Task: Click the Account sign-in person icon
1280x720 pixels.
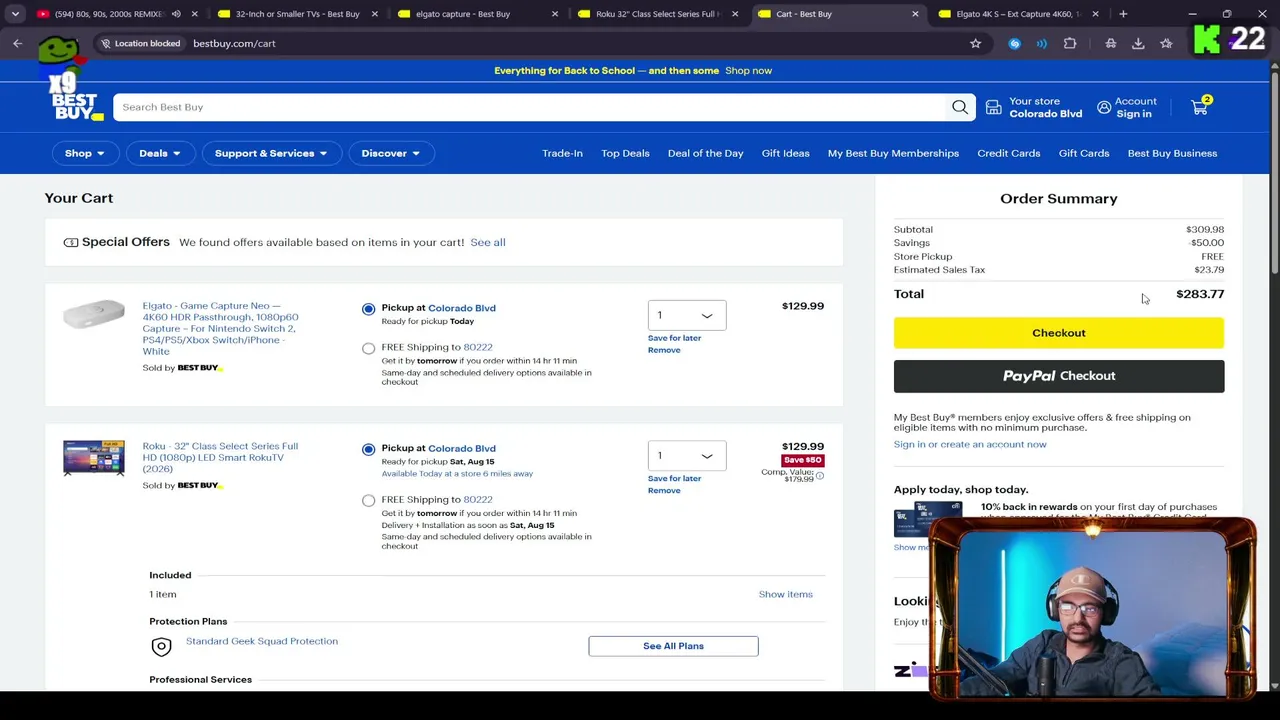Action: (x=1104, y=107)
